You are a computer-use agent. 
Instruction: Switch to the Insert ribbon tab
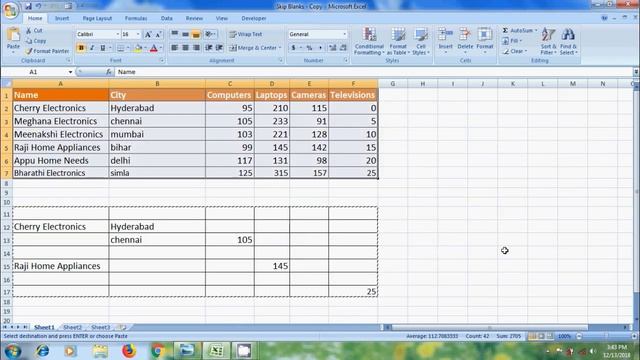coord(62,18)
